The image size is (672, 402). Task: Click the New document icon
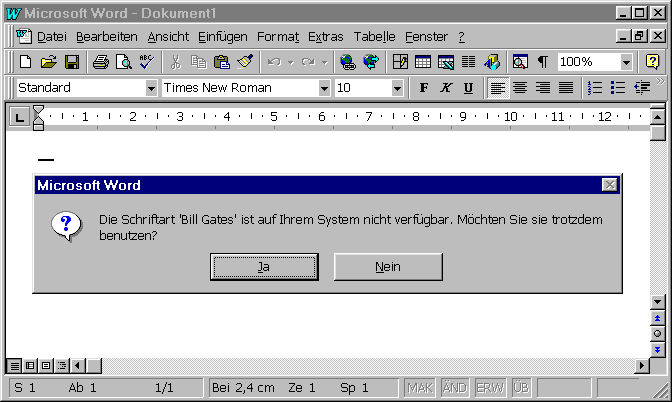click(26, 62)
